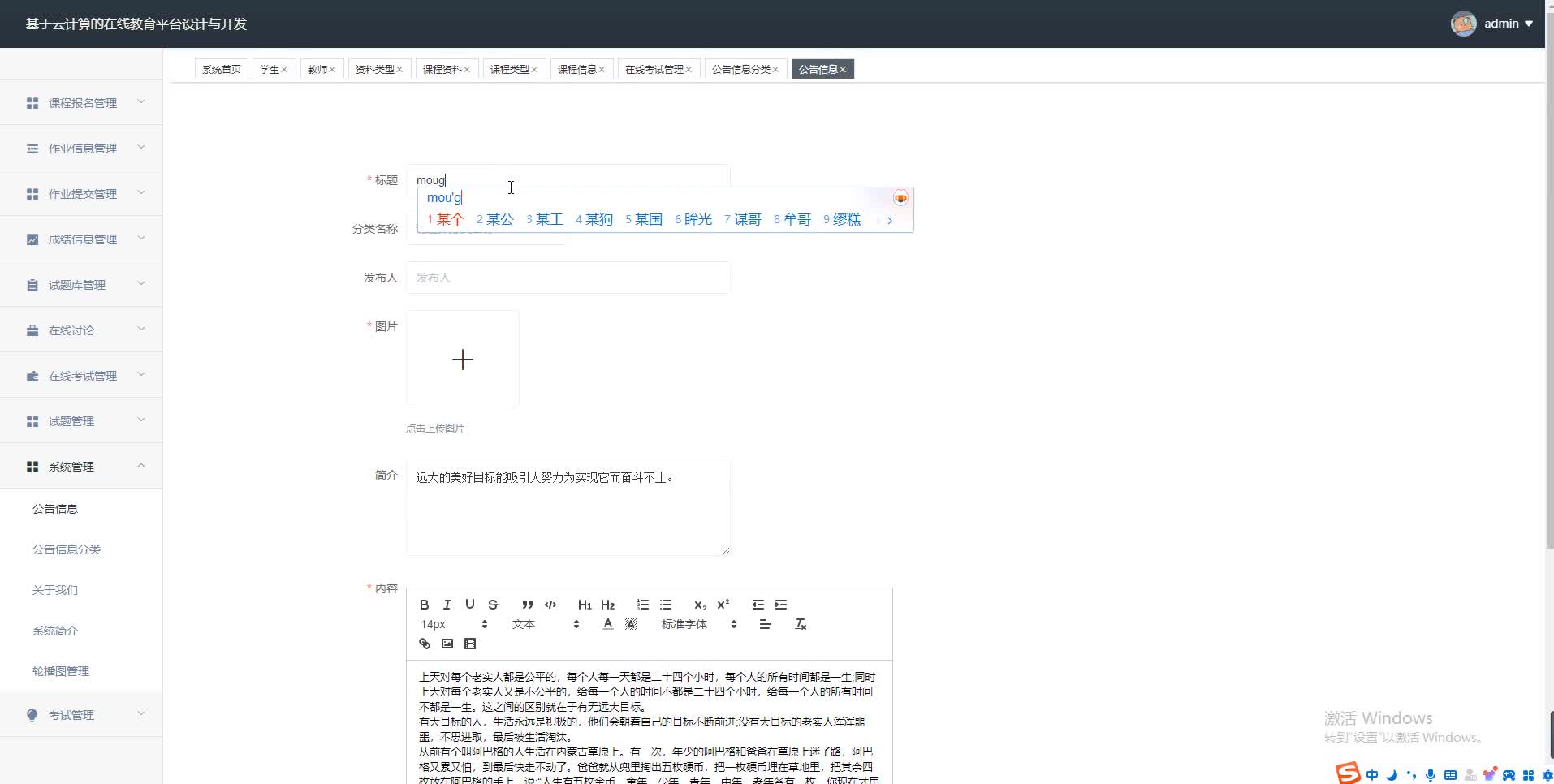Viewport: 1554px width, 784px height.
Task: Expand the 作业信息管理 menu
Action: tap(81, 149)
